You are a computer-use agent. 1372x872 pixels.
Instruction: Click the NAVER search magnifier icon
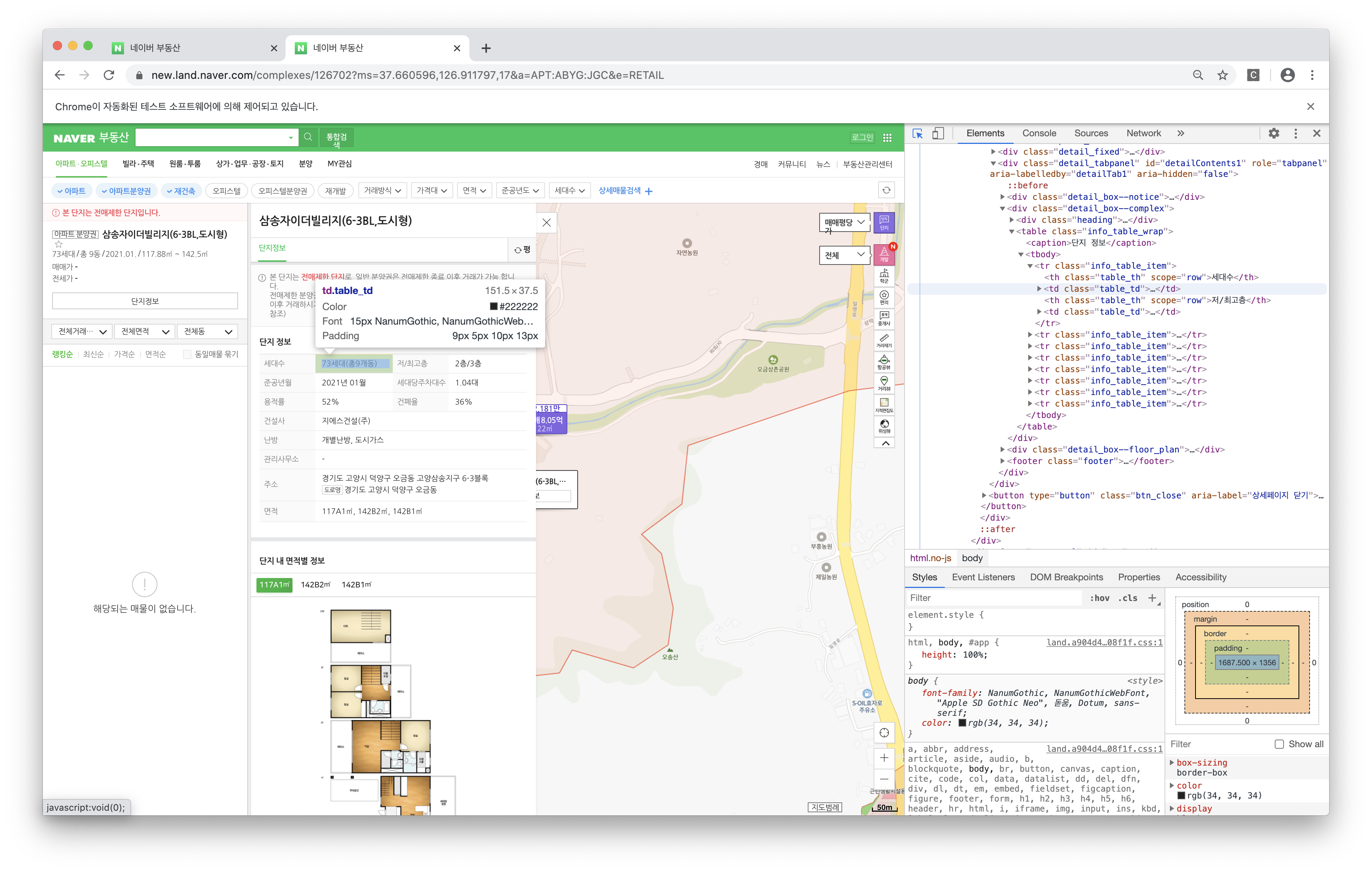tap(308, 137)
